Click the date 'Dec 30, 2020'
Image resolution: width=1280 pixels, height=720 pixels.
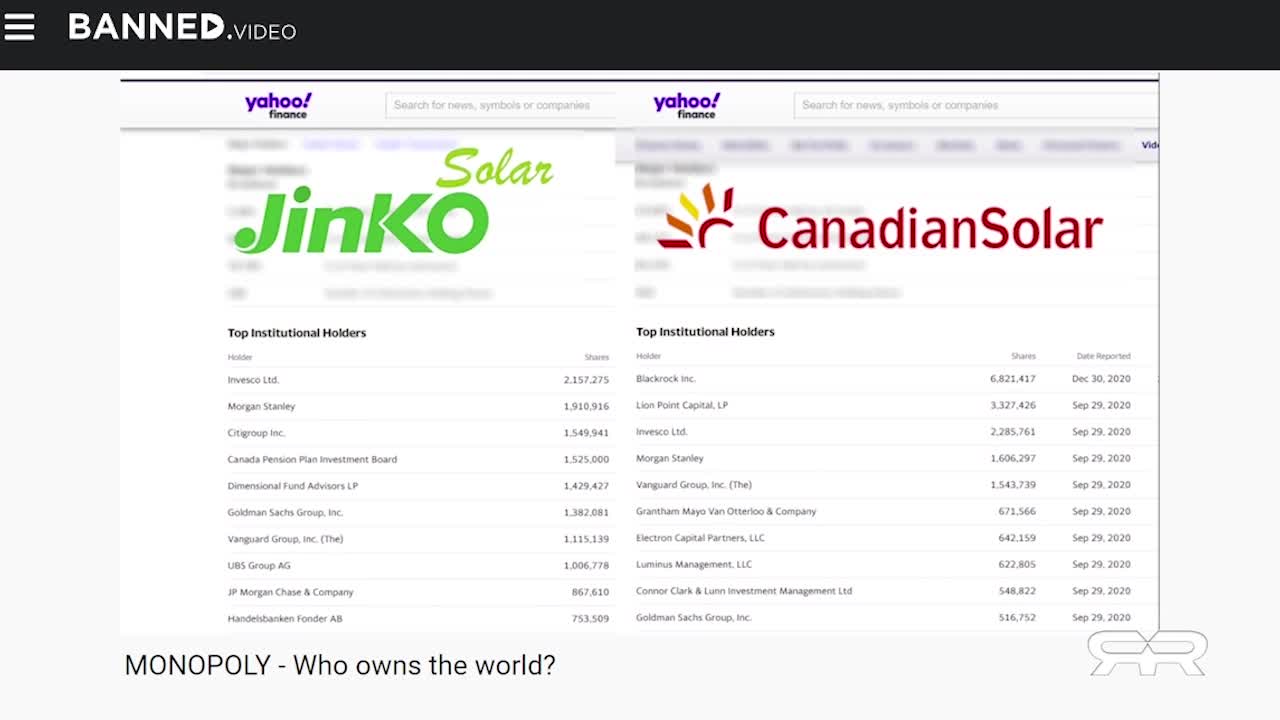[1101, 379]
